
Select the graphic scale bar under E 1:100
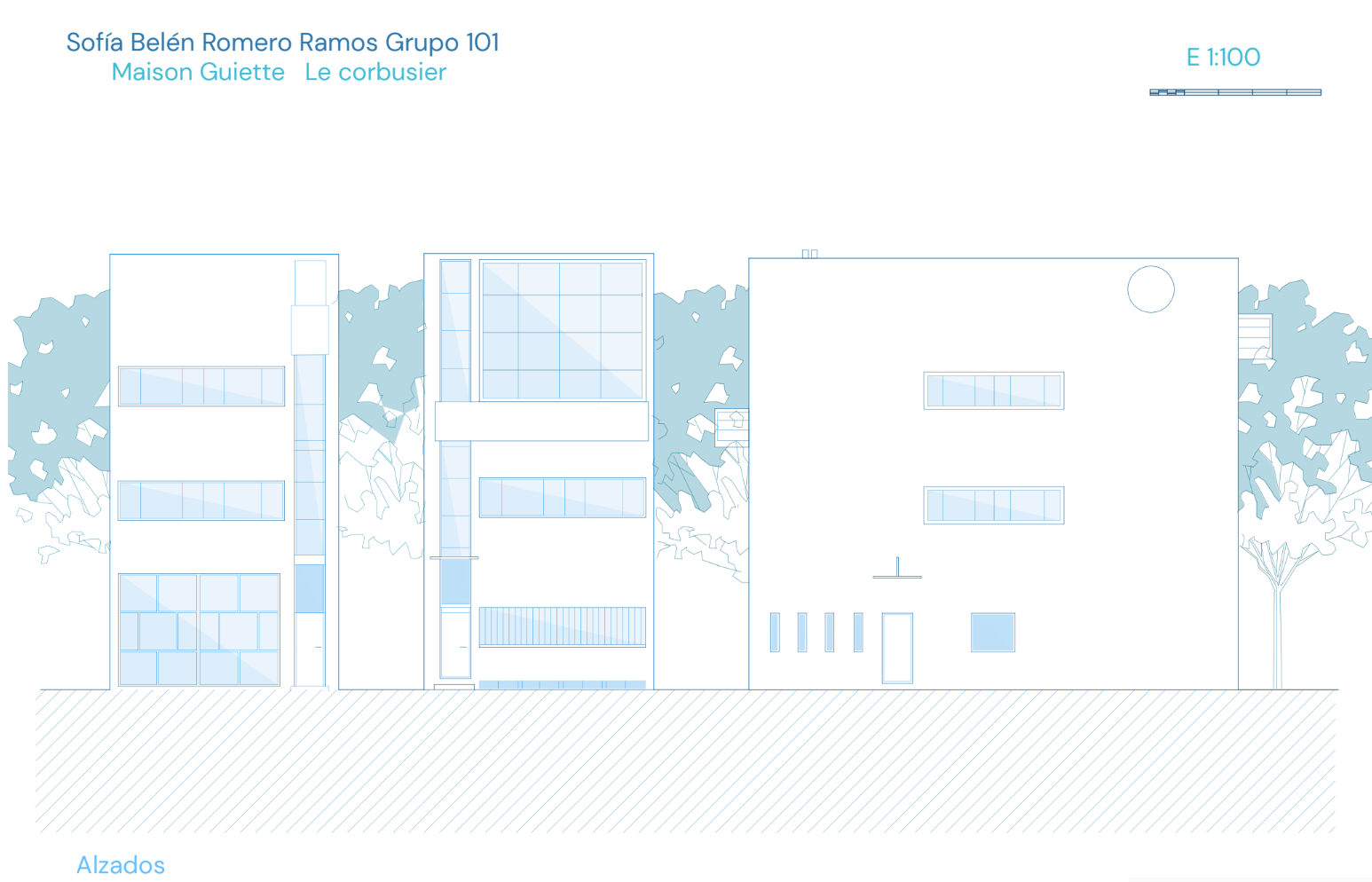[x=1235, y=92]
